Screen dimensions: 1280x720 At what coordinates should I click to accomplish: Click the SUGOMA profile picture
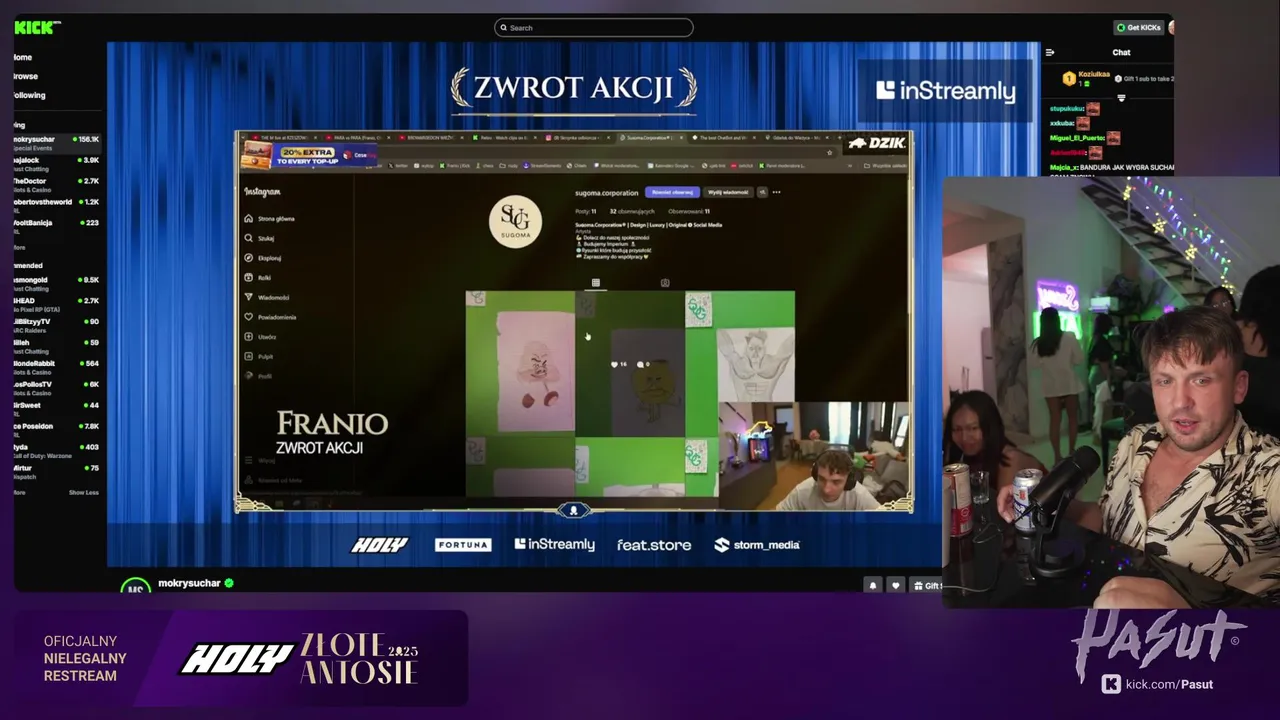point(515,221)
